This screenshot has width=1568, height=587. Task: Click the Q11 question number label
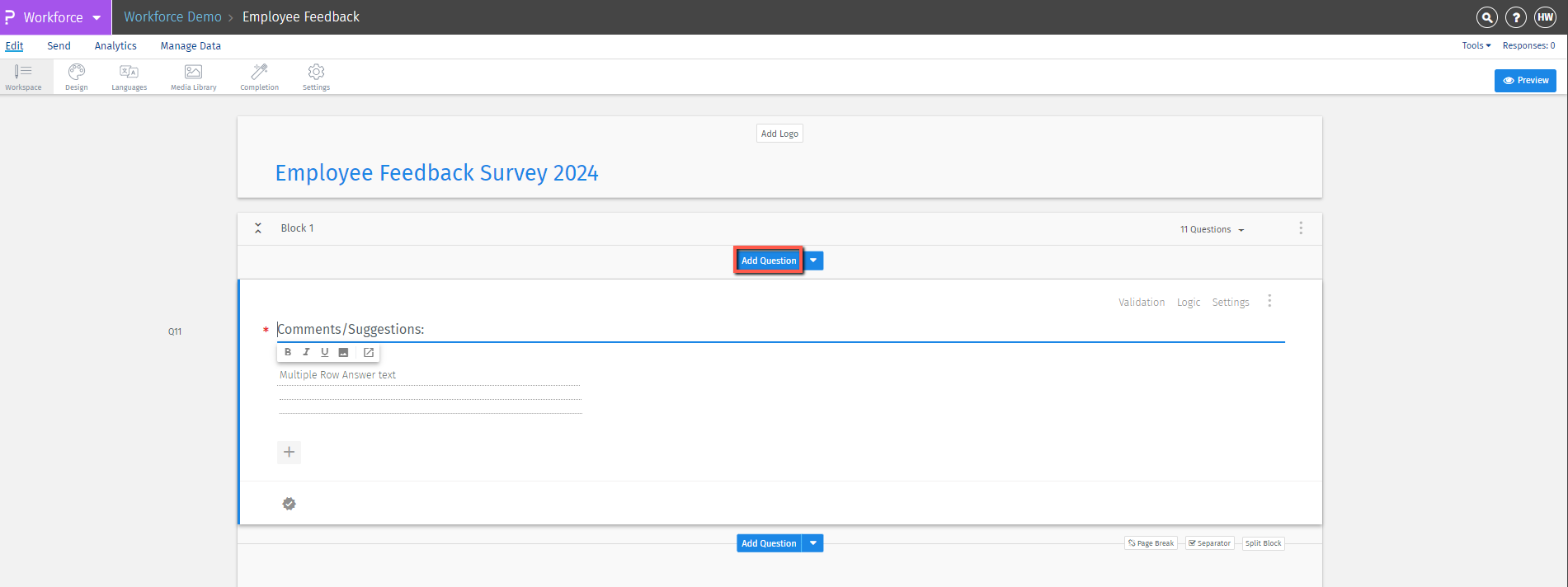tap(175, 331)
